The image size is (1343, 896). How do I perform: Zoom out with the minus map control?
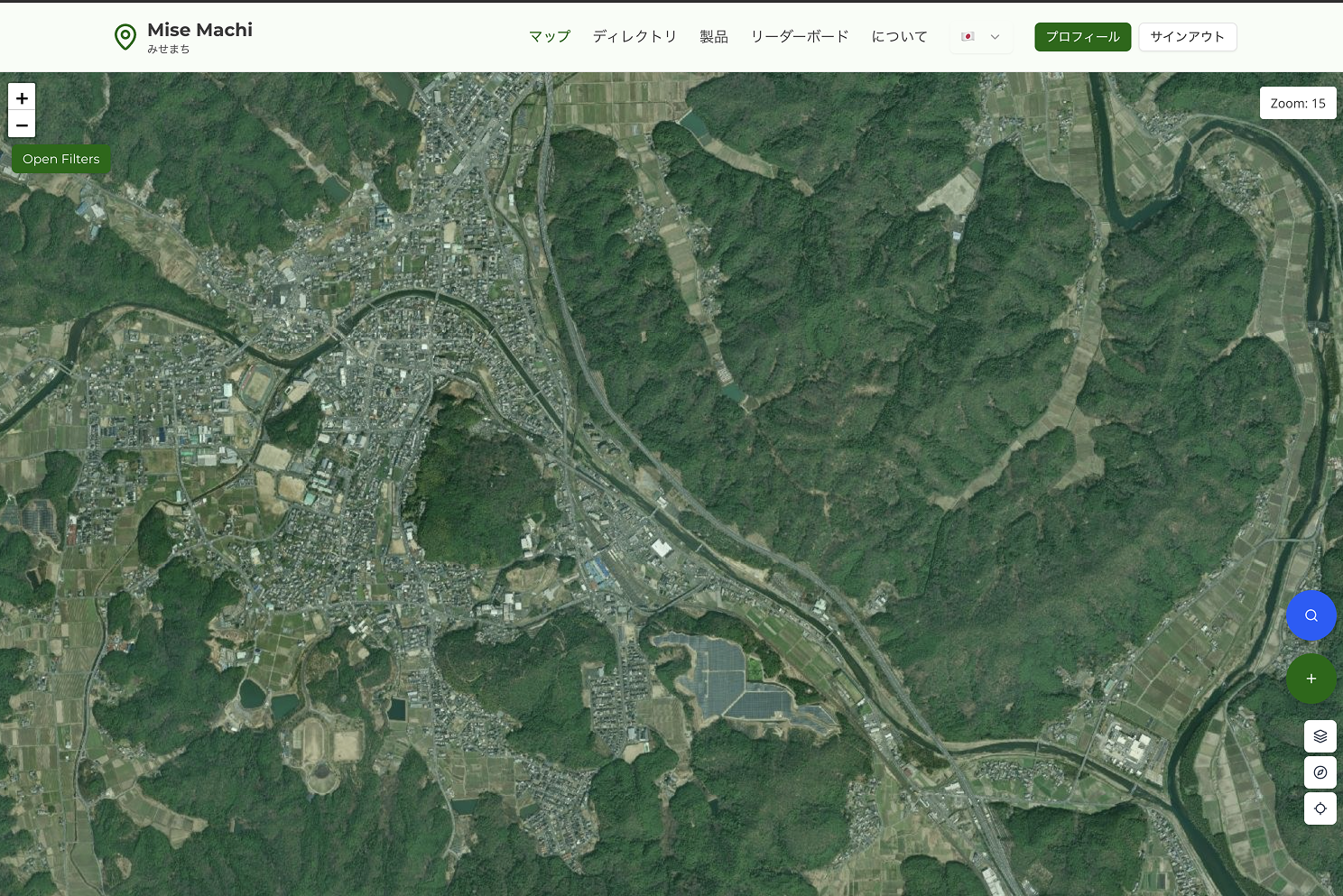(x=22, y=125)
